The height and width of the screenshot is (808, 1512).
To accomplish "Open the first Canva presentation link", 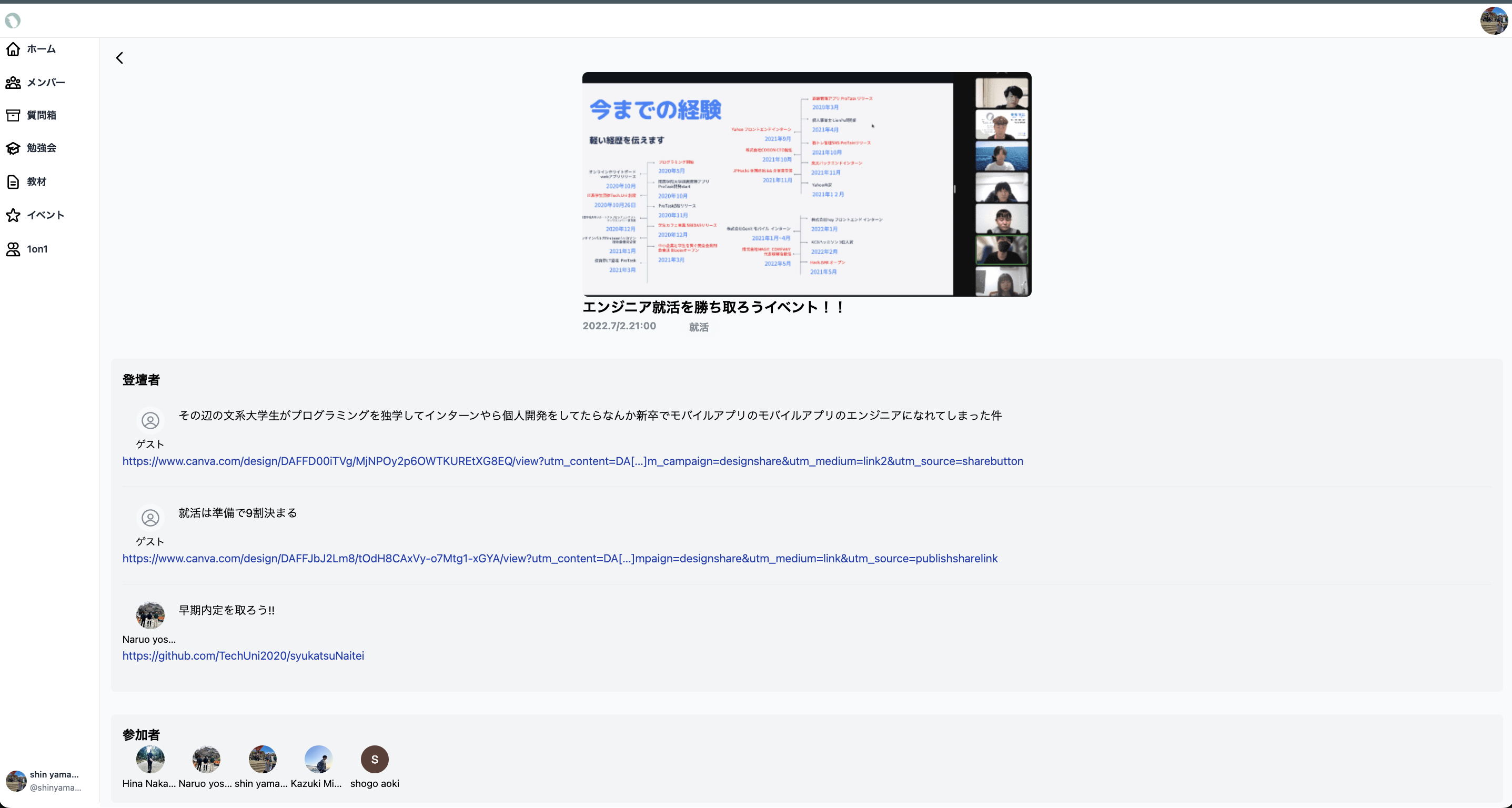I will pyautogui.click(x=573, y=461).
